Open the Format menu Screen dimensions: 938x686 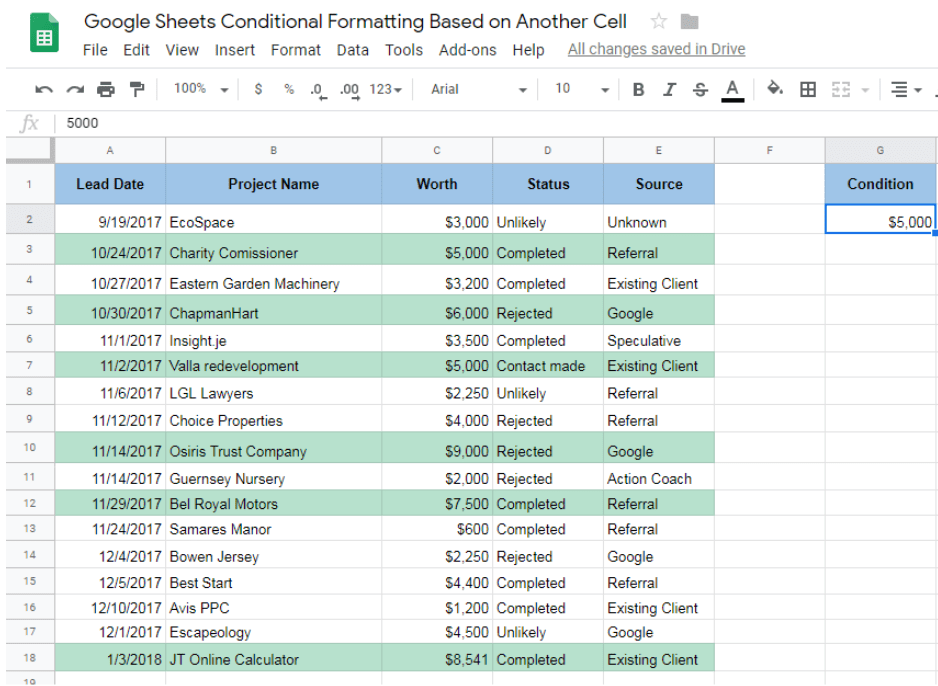296,50
